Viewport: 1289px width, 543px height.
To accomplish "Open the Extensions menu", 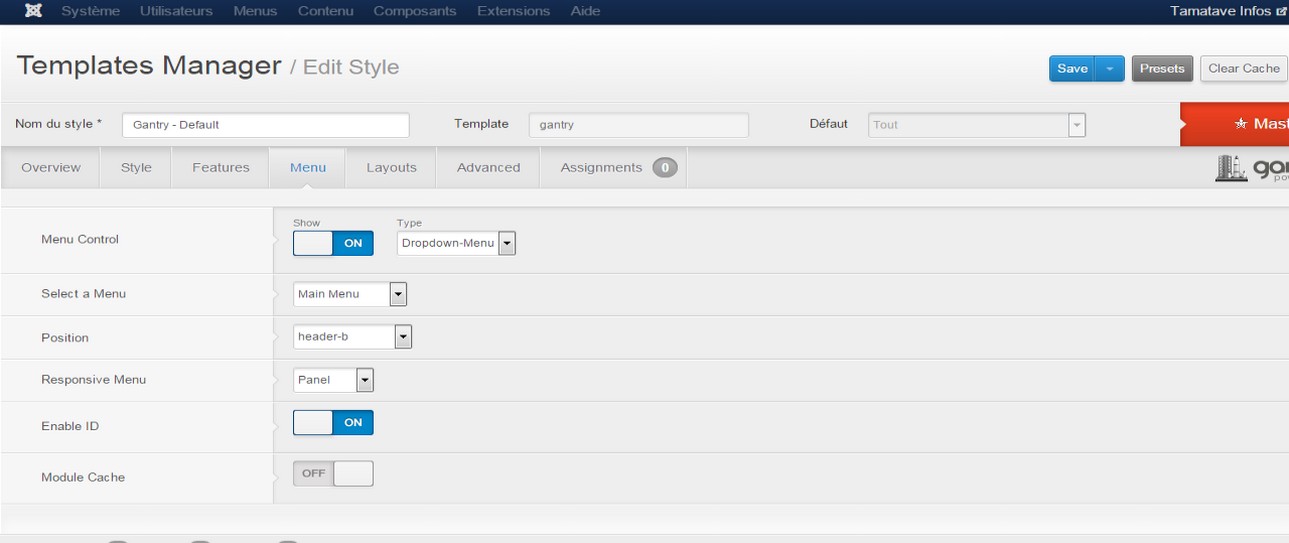I will (x=513, y=11).
